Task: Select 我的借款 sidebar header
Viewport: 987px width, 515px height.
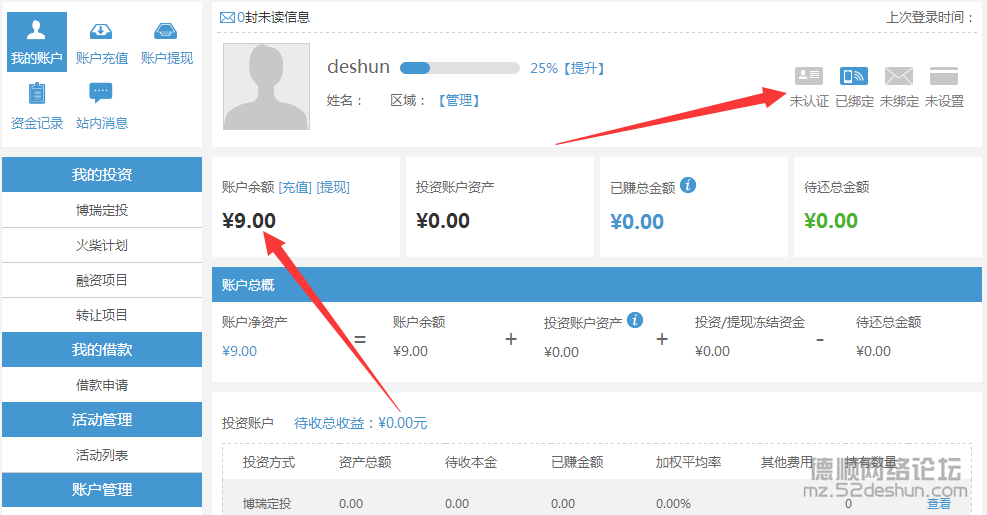Action: tap(102, 349)
